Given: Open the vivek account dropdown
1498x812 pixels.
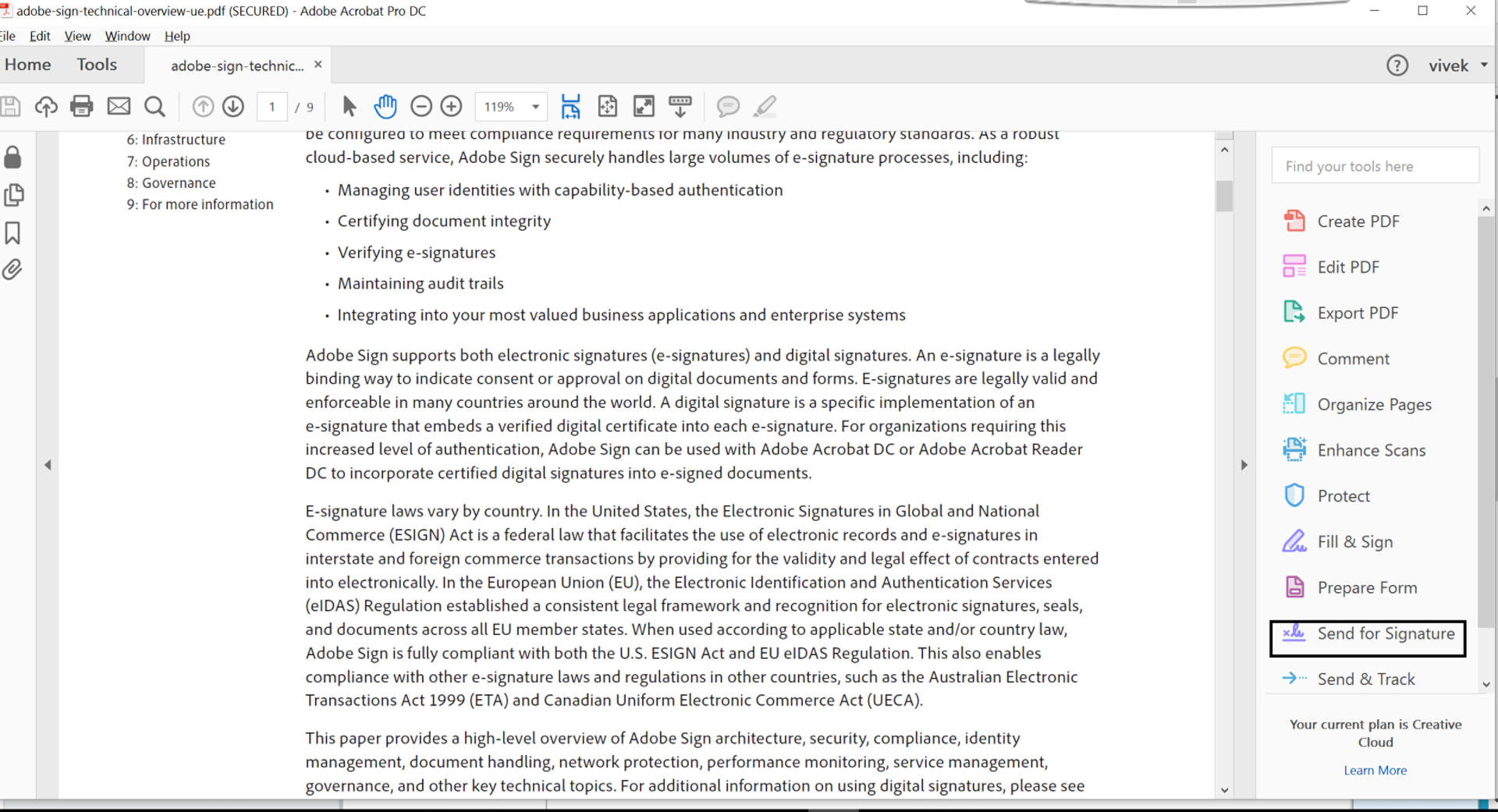Looking at the screenshot, I should pos(1458,66).
